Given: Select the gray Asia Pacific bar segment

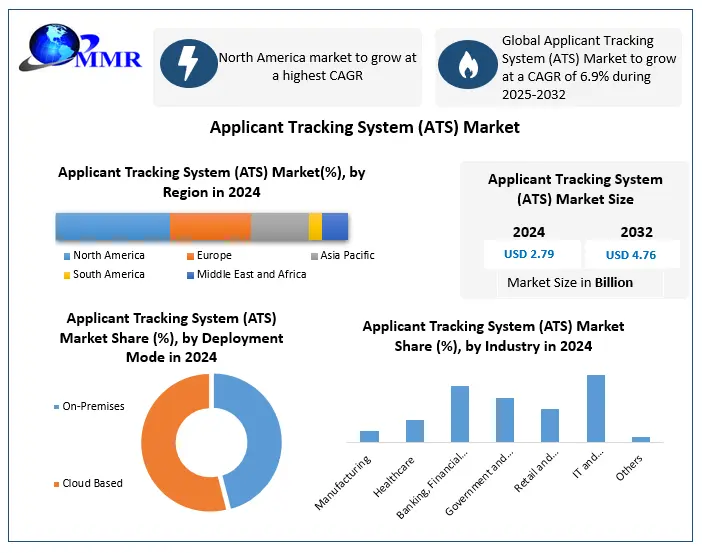Looking at the screenshot, I should [x=279, y=226].
